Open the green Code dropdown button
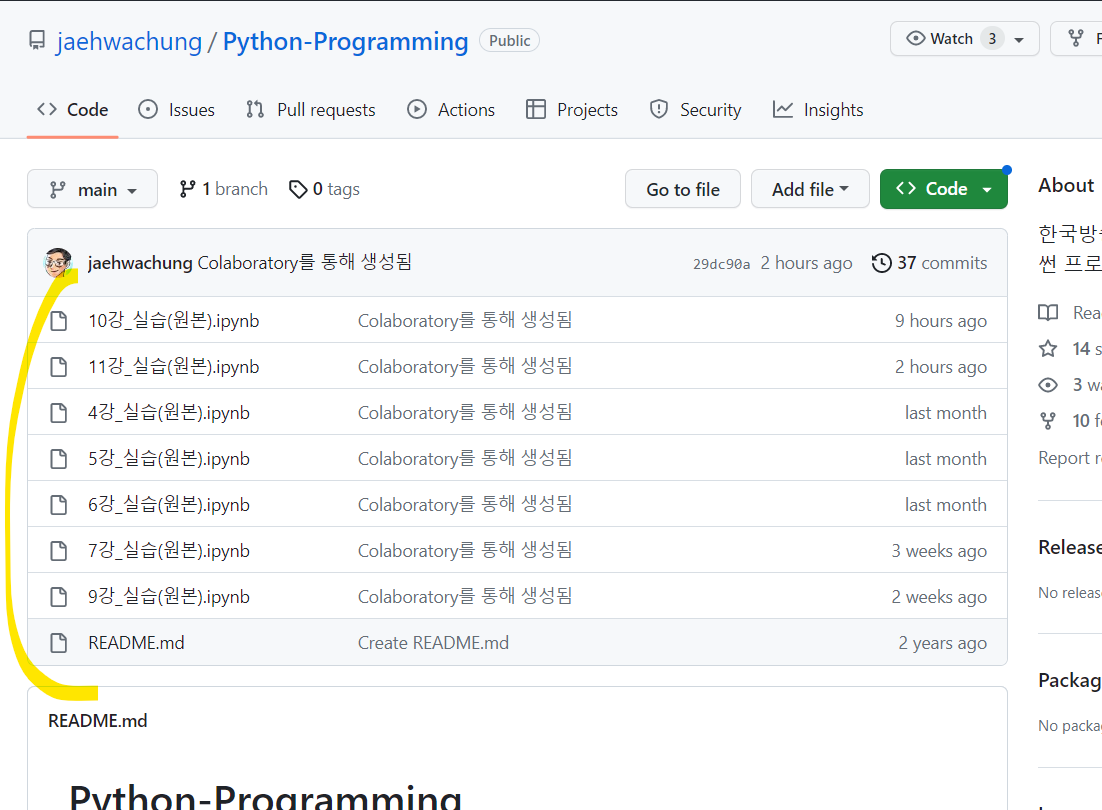Image resolution: width=1102 pixels, height=810 pixels. [943, 189]
